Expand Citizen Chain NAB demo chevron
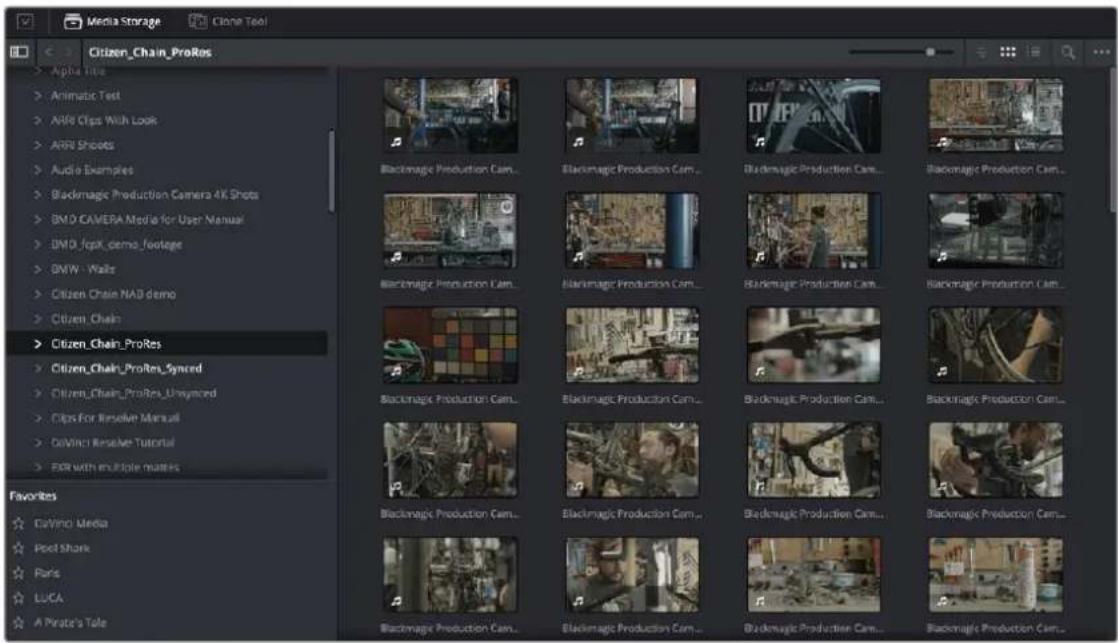 tap(38, 294)
